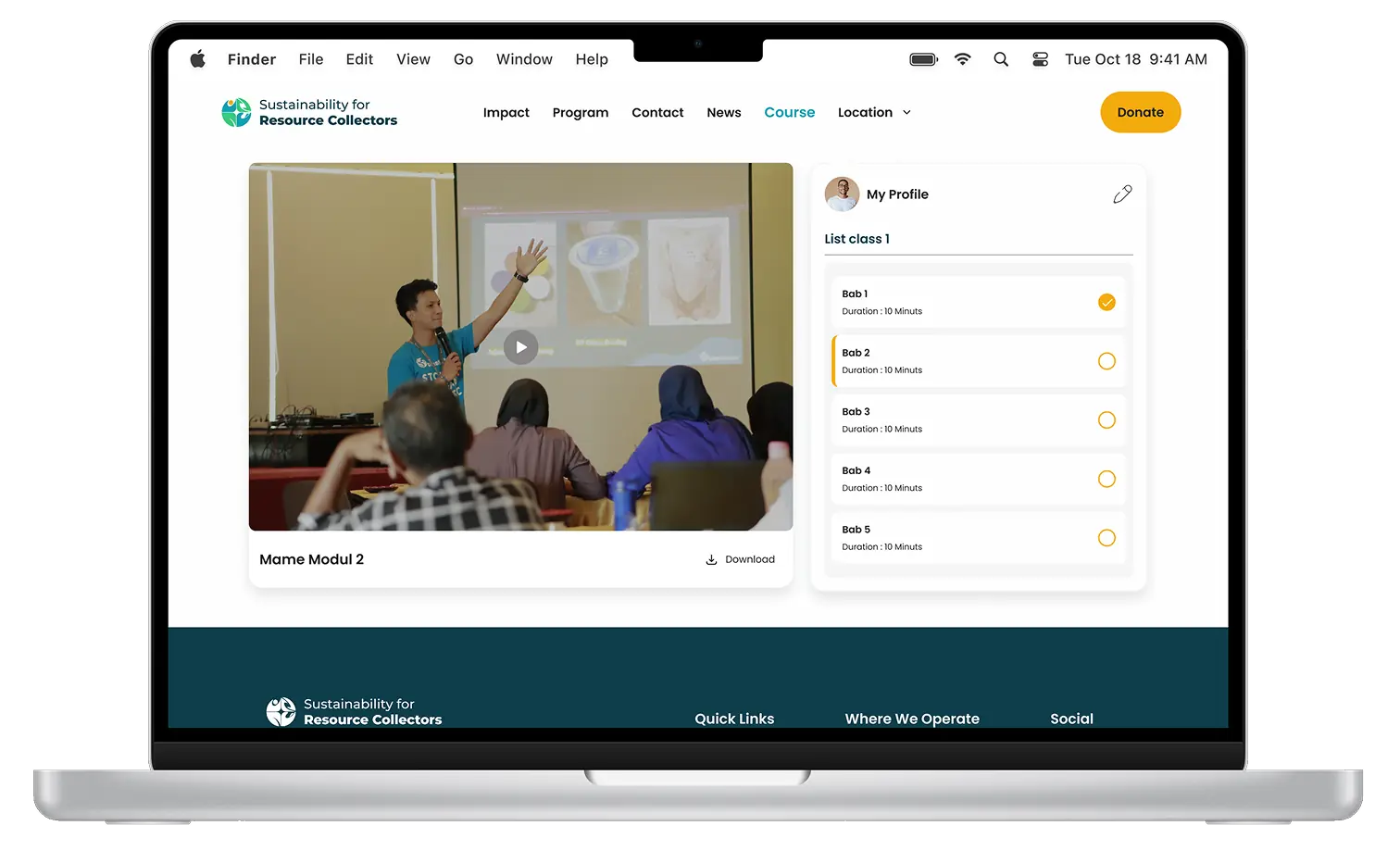Uncheck the completed Bab 1 checkmark
Image resolution: width=1400 pixels, height=863 pixels.
pyautogui.click(x=1106, y=303)
